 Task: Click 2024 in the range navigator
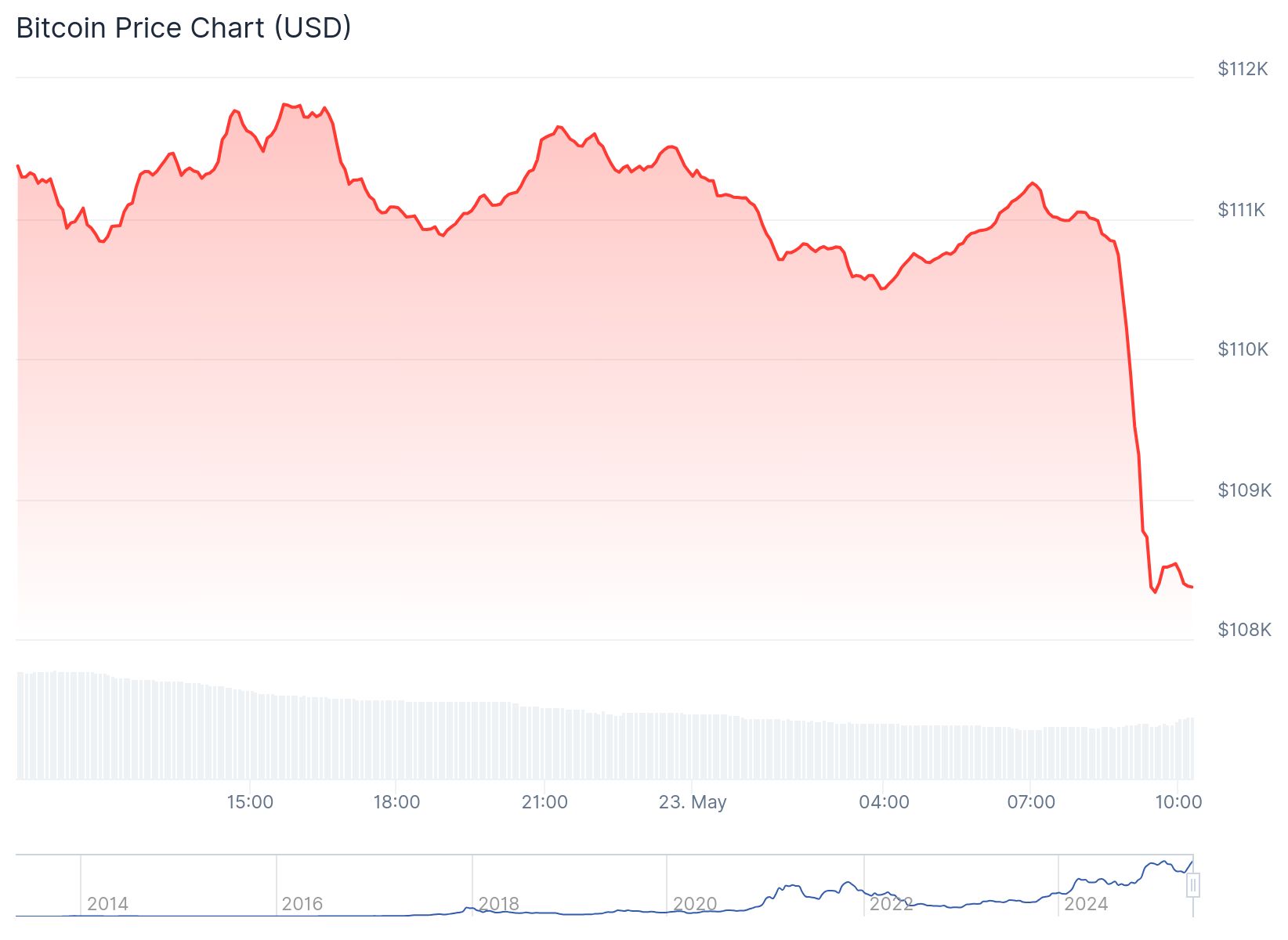1086,904
